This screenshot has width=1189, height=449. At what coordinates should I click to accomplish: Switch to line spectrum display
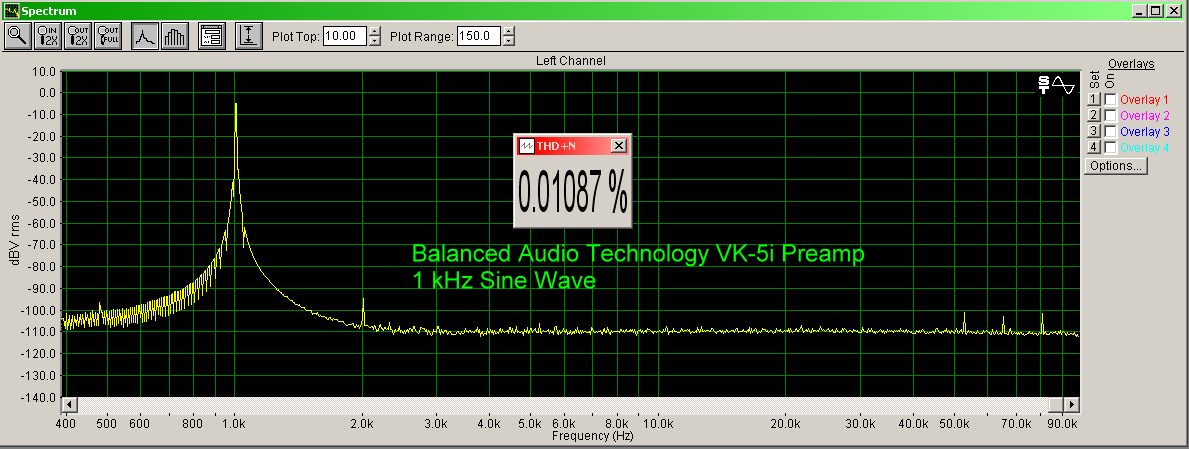pos(145,36)
